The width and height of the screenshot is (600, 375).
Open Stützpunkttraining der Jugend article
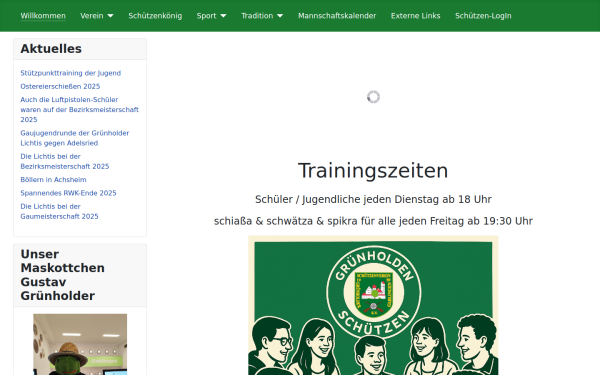point(70,73)
